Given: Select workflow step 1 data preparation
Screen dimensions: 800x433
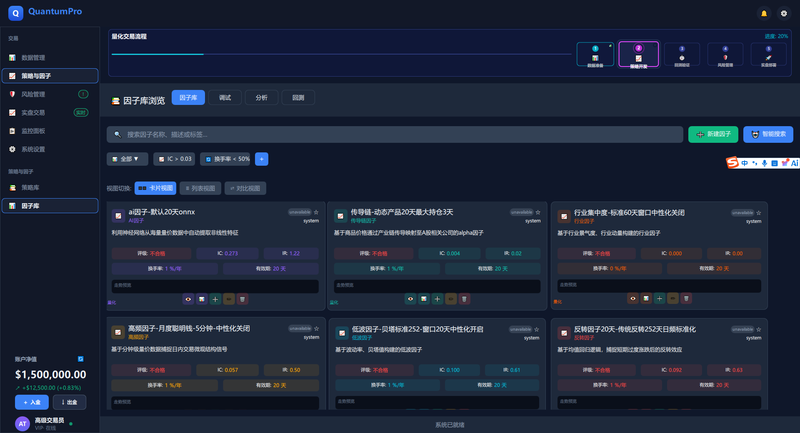Looking at the screenshot, I should pyautogui.click(x=595, y=55).
